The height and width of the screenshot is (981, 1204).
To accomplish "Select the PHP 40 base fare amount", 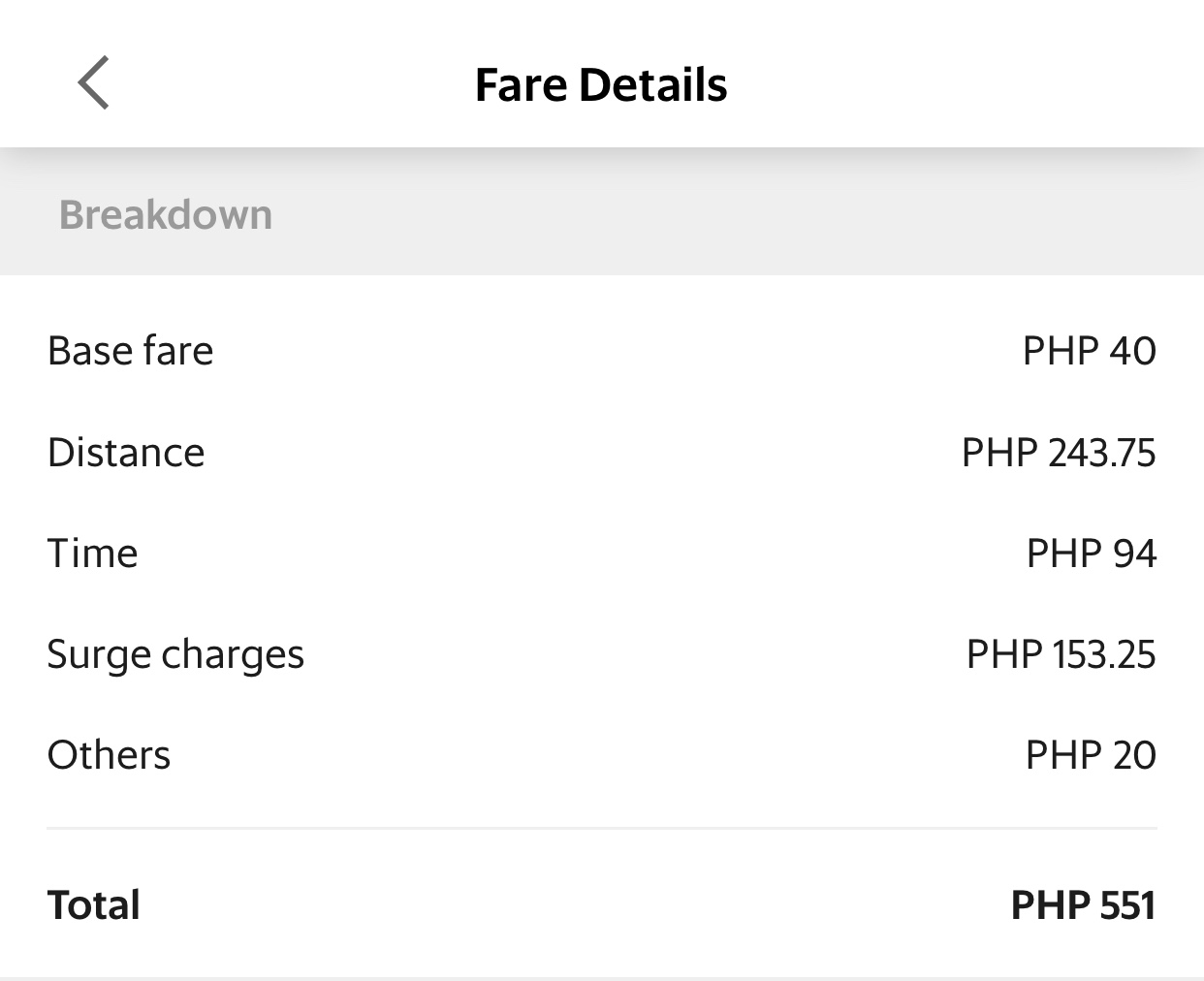I will tap(1089, 351).
